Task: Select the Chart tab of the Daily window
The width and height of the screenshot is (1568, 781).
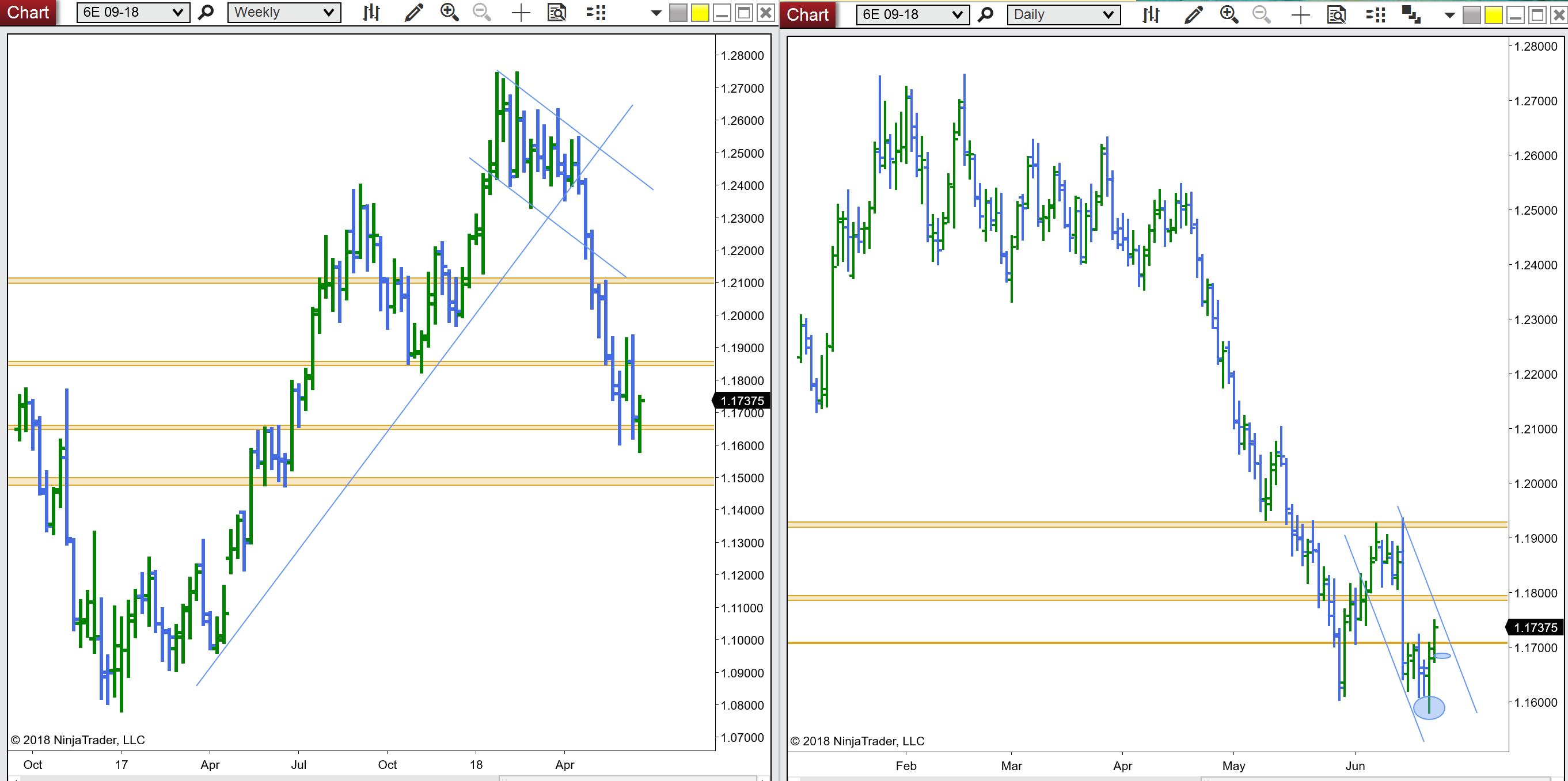Action: (x=808, y=14)
